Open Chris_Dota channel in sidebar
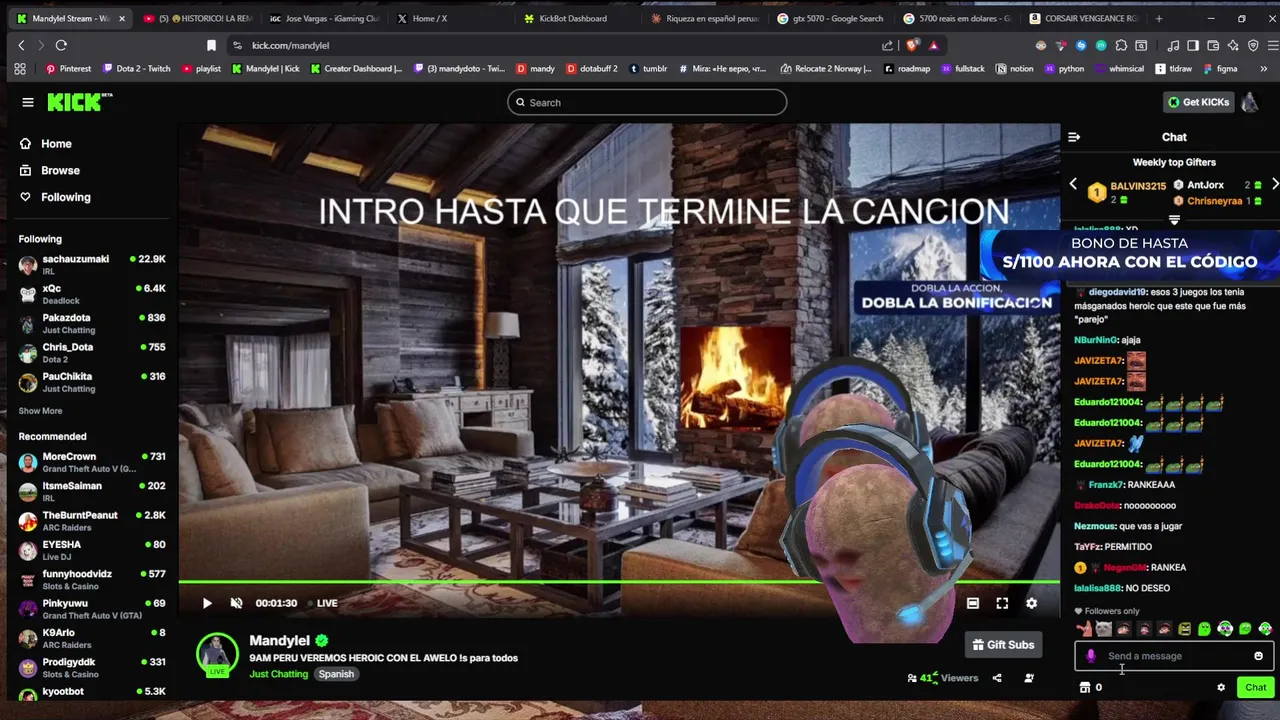 coord(92,352)
